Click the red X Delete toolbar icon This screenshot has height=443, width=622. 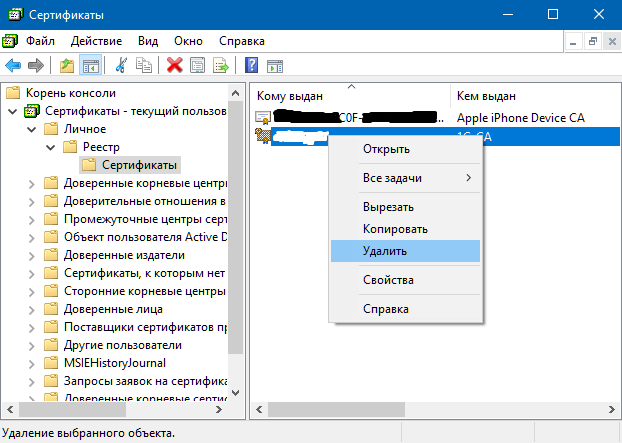click(175, 66)
